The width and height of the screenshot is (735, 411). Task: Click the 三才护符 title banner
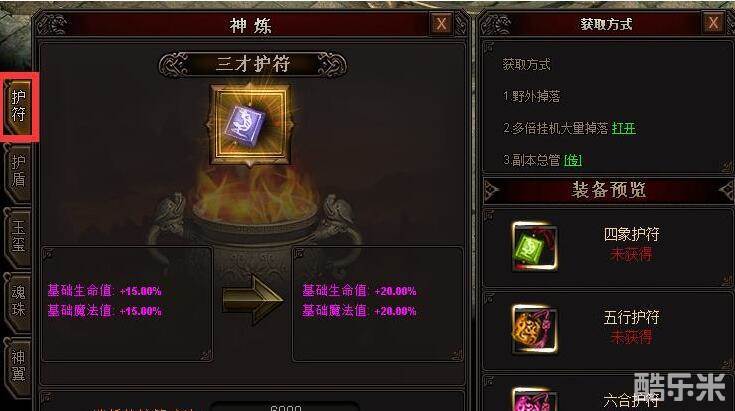(253, 64)
